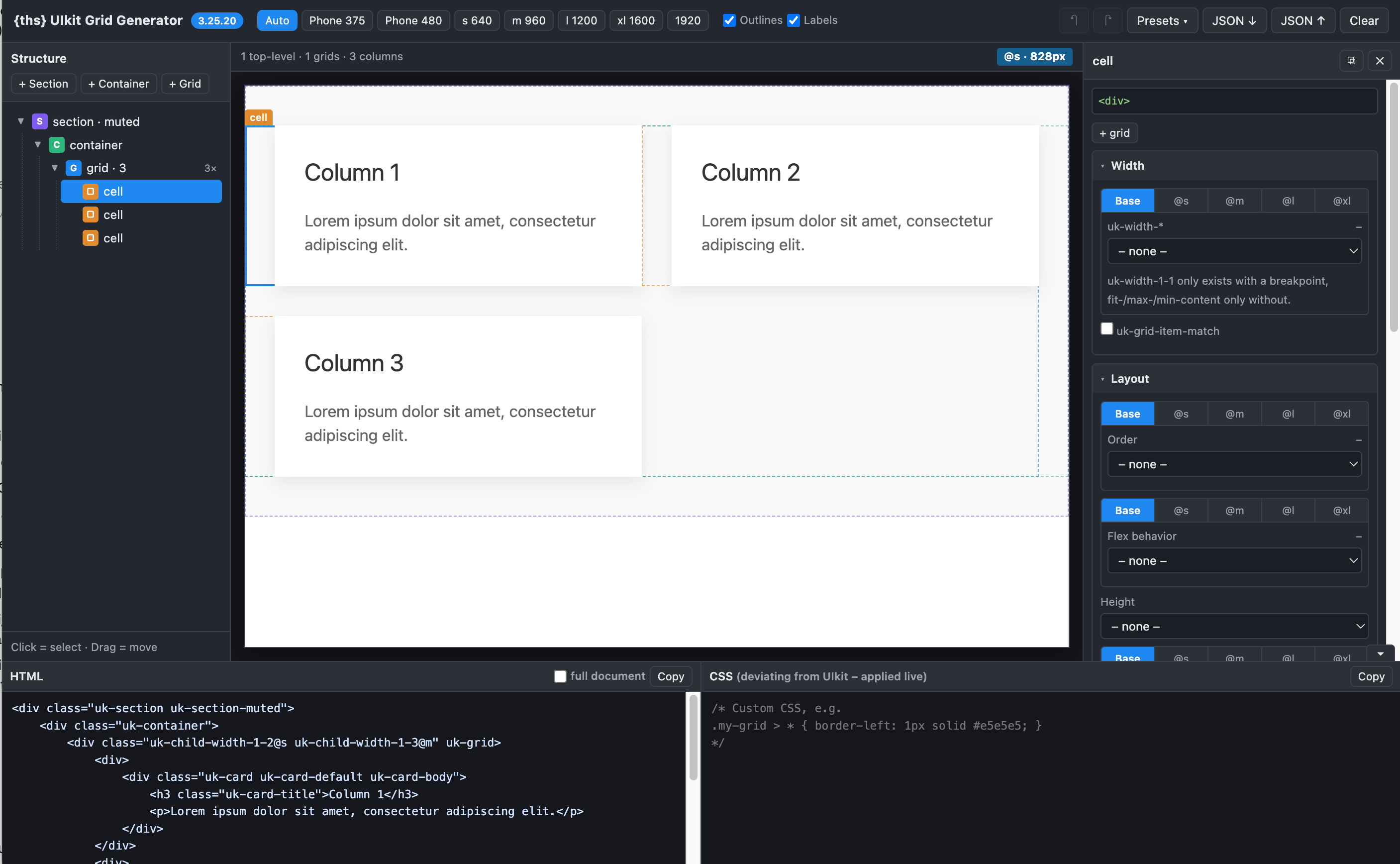The image size is (1400, 864).
Task: Click the up arrow on JSON upload
Action: point(1320,20)
